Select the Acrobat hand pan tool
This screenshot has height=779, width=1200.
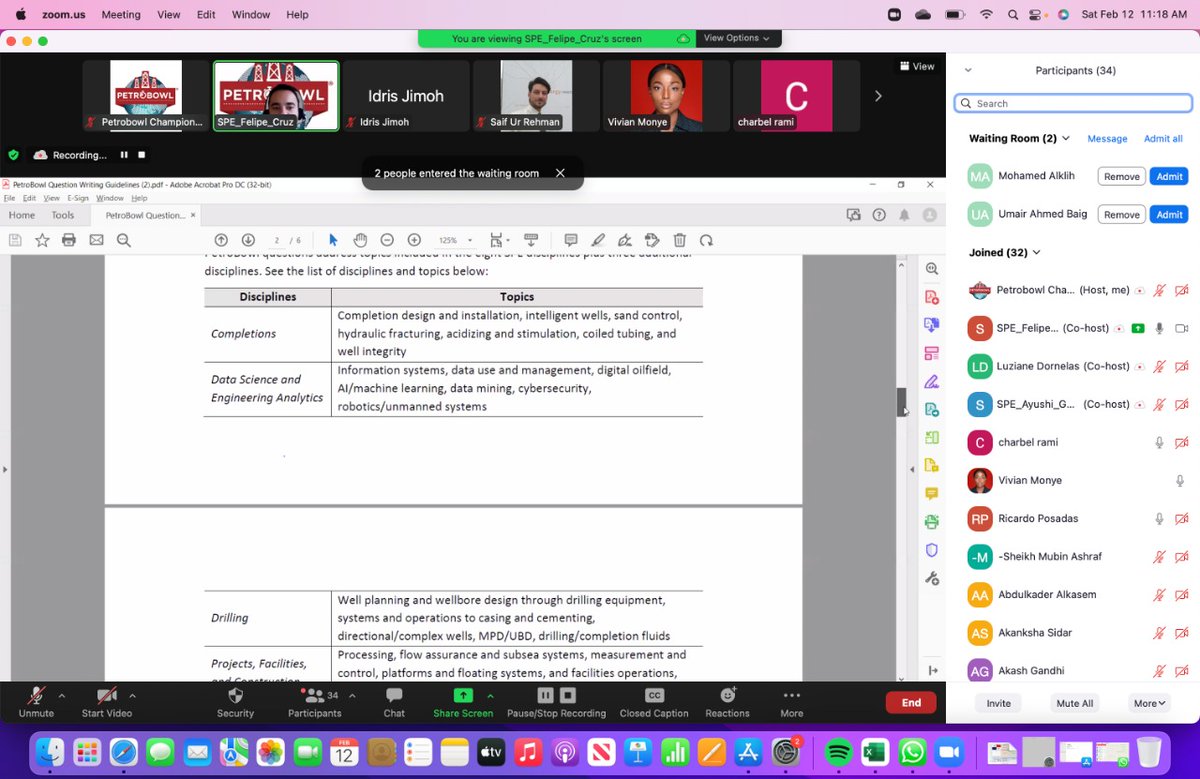[360, 240]
